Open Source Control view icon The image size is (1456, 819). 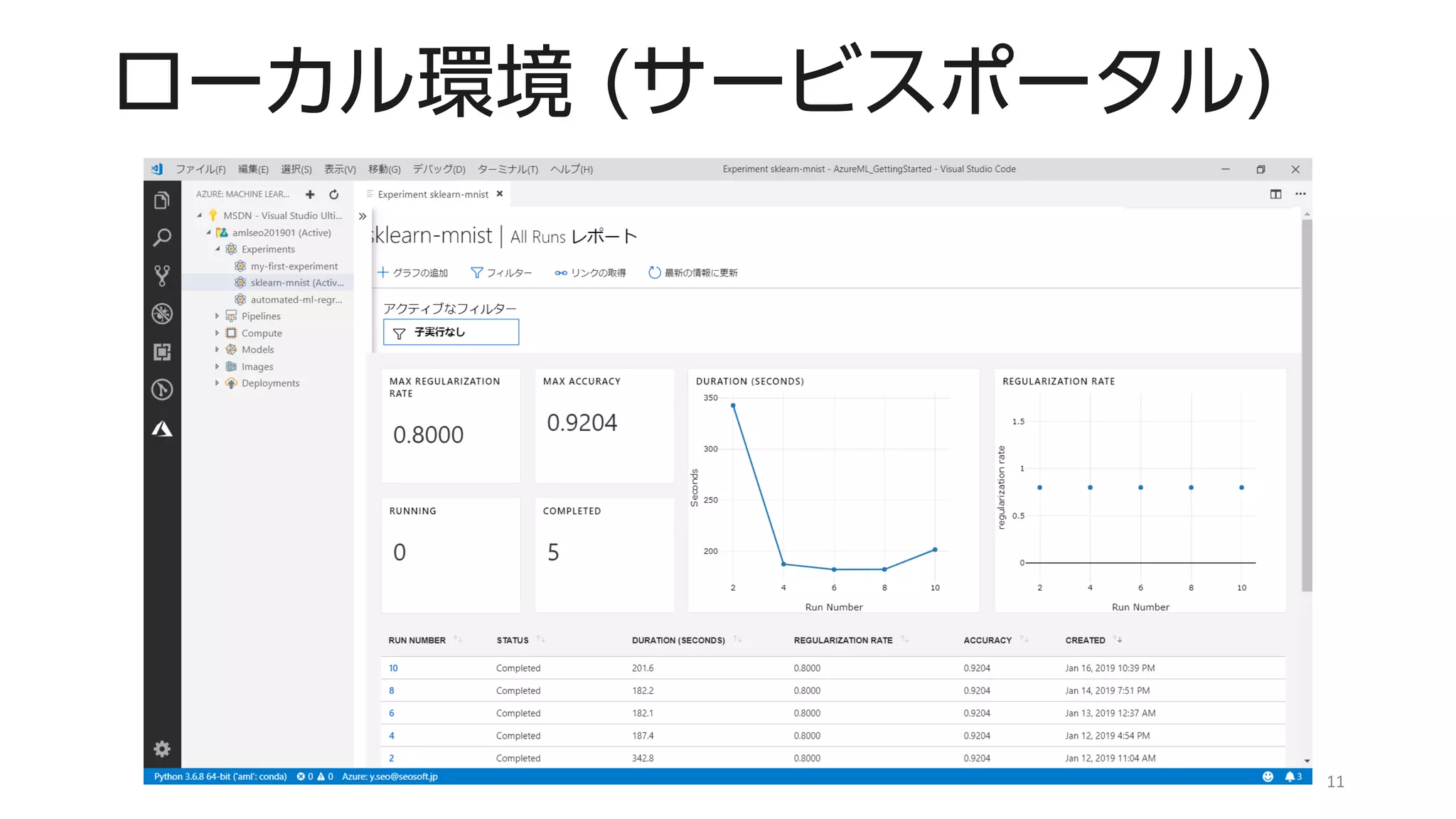(x=162, y=275)
